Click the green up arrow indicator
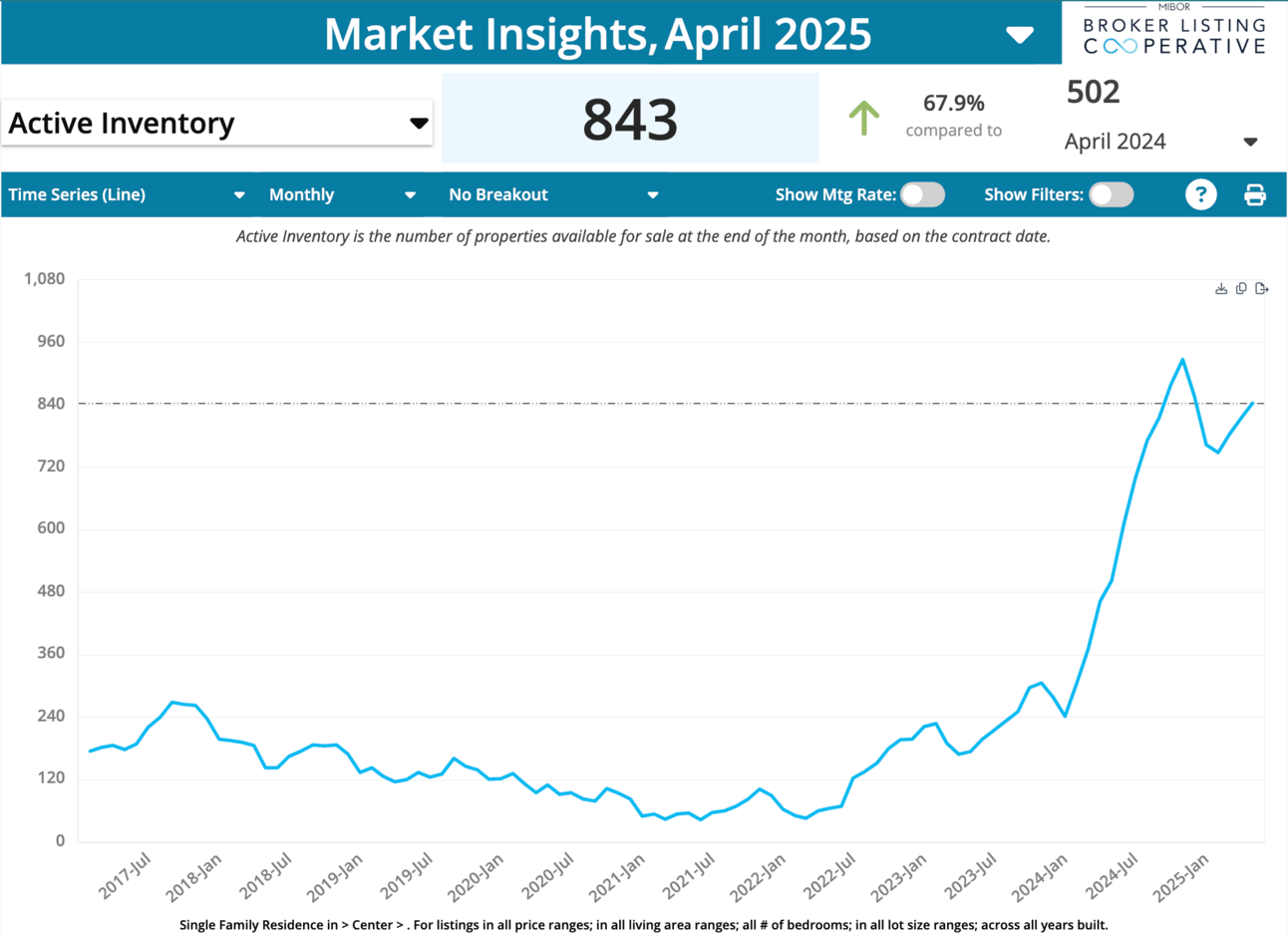The height and width of the screenshot is (934, 1288). point(864,118)
